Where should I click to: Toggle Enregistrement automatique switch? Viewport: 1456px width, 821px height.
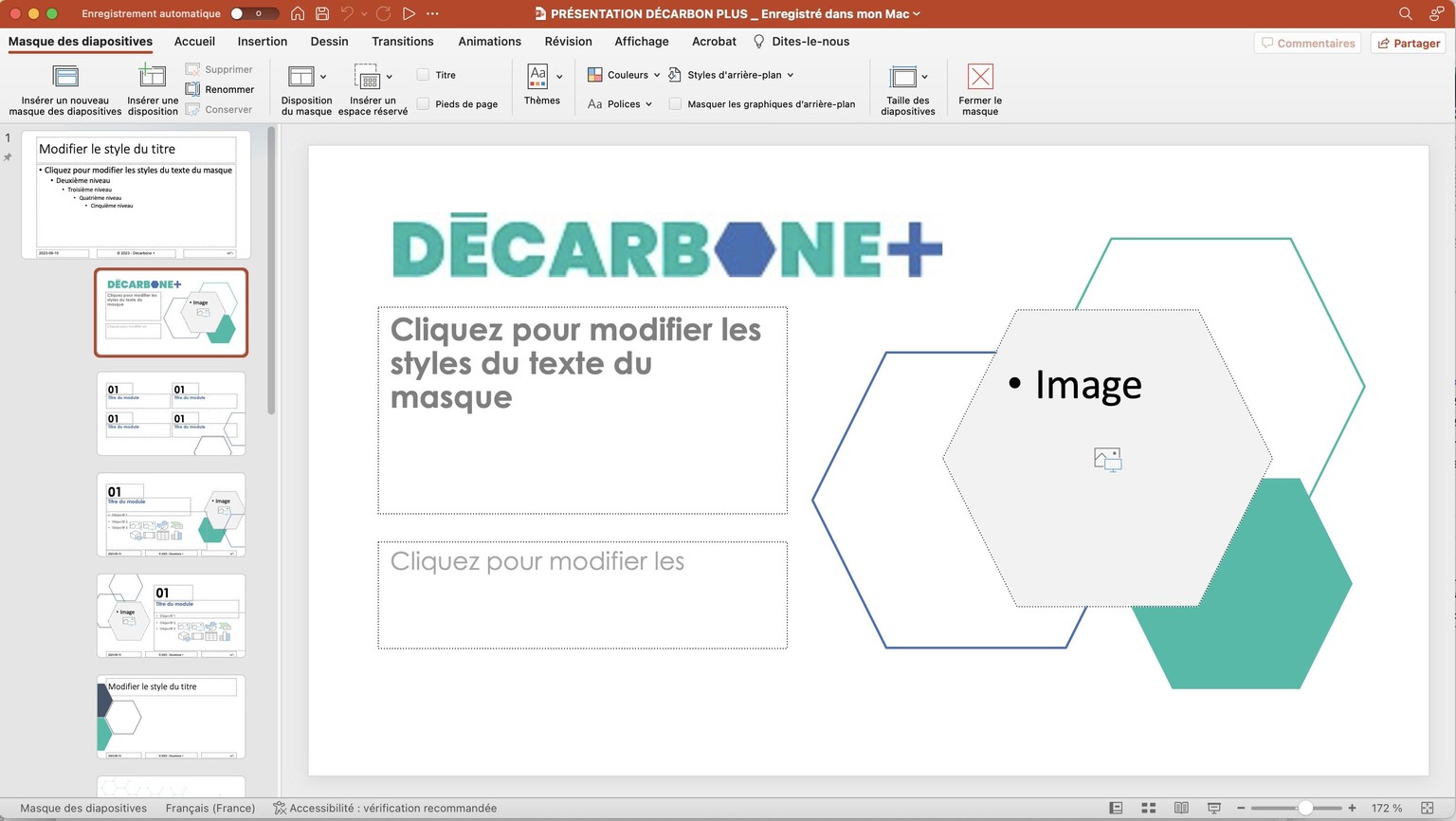[x=254, y=13]
